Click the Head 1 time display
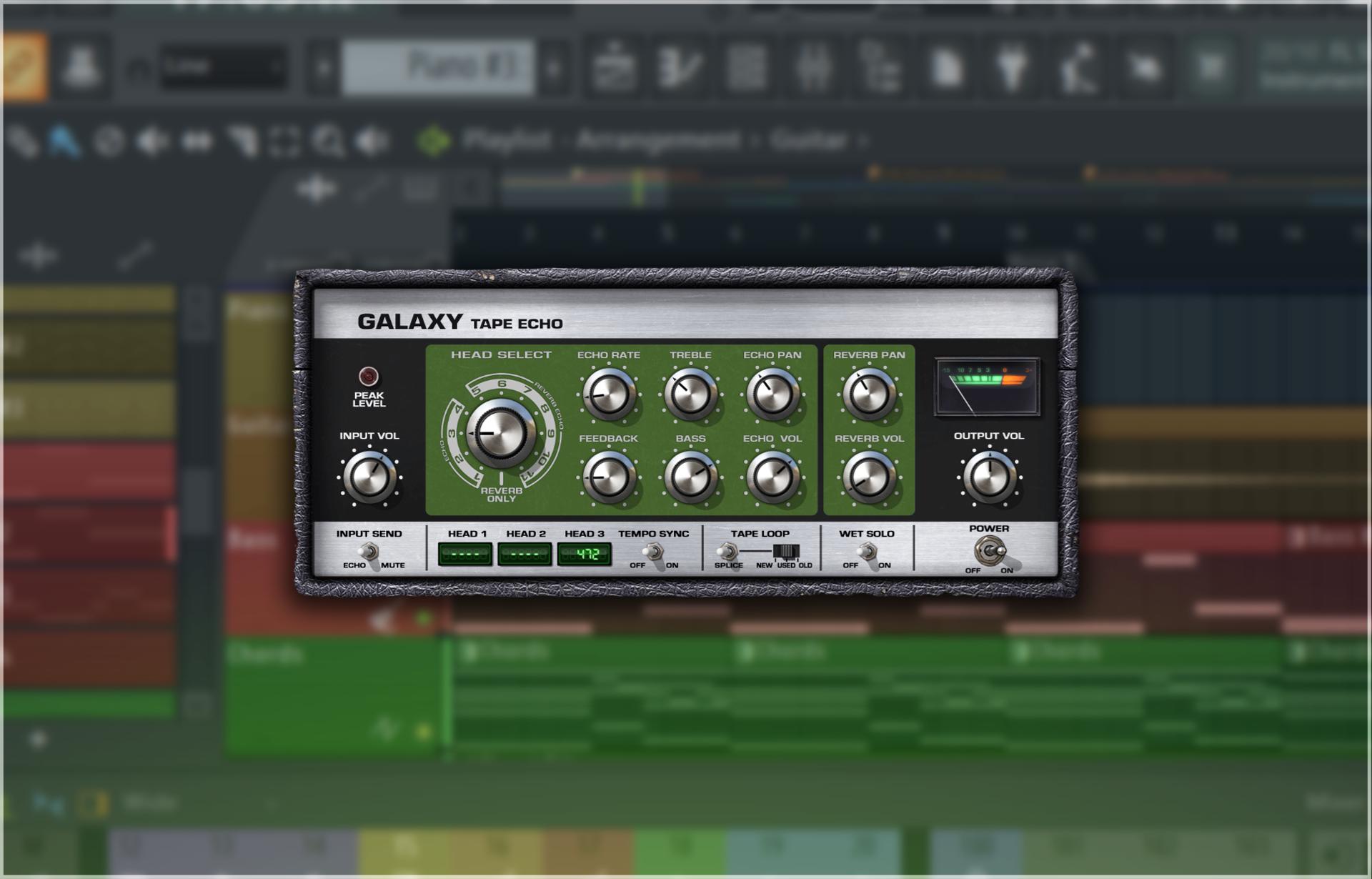Image resolution: width=1372 pixels, height=879 pixels. [x=465, y=554]
